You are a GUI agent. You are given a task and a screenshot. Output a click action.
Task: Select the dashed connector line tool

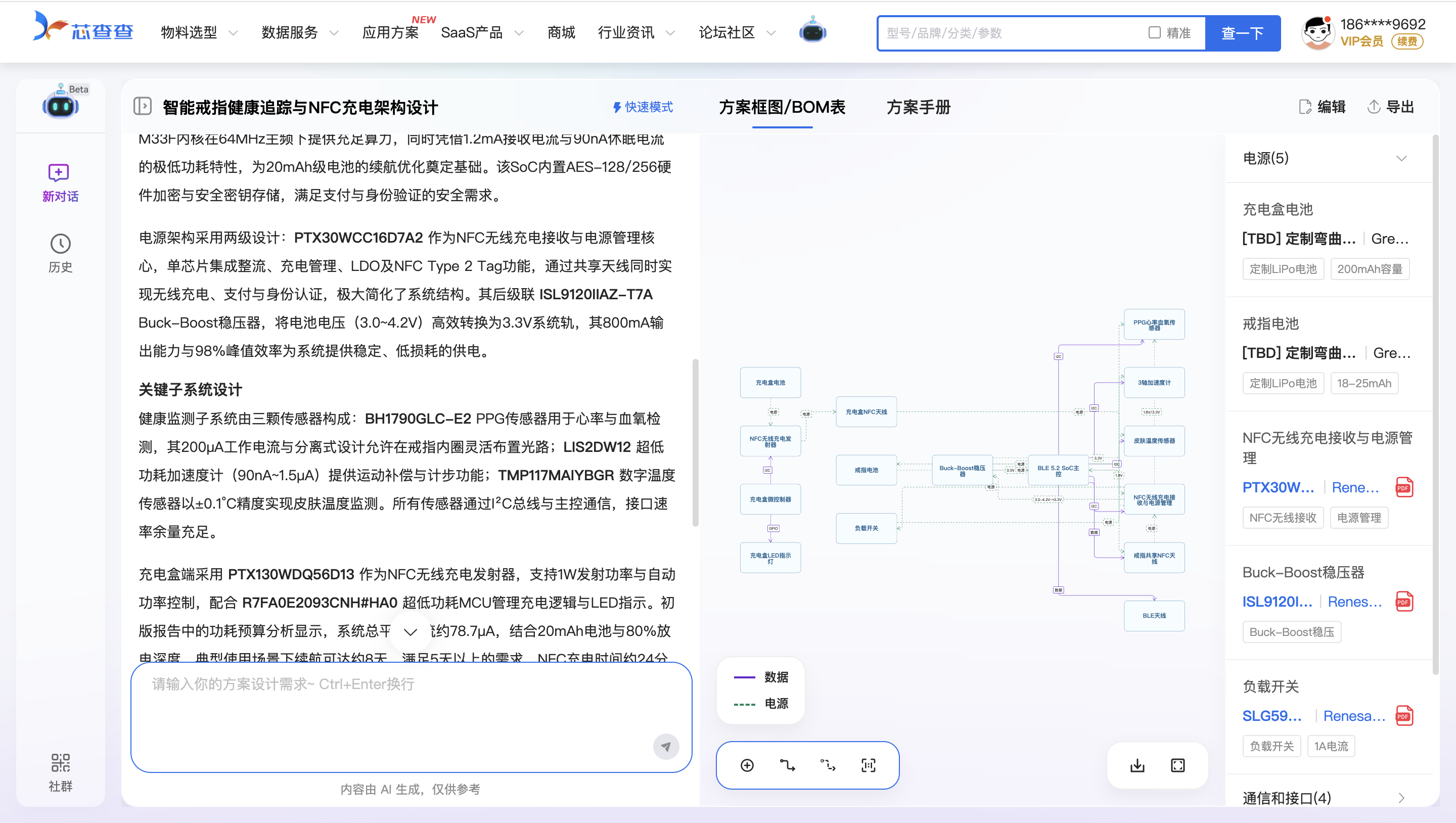tap(828, 765)
